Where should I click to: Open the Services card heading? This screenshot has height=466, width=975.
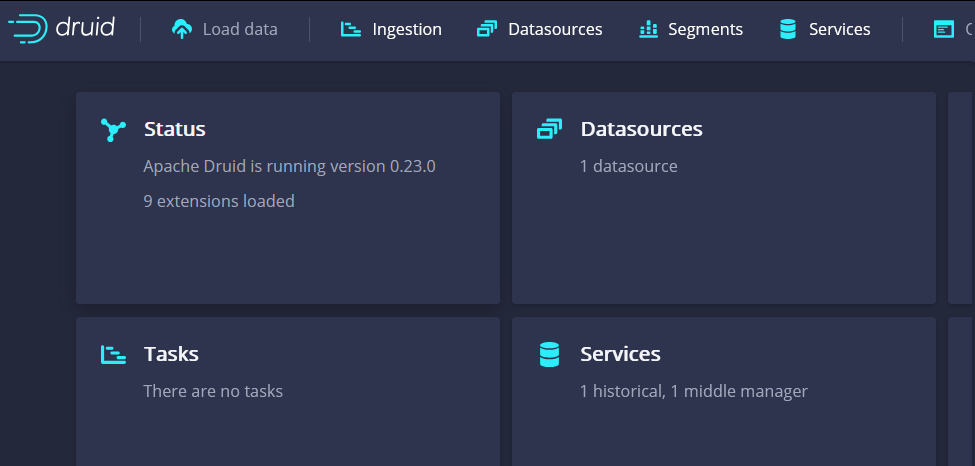tap(620, 353)
